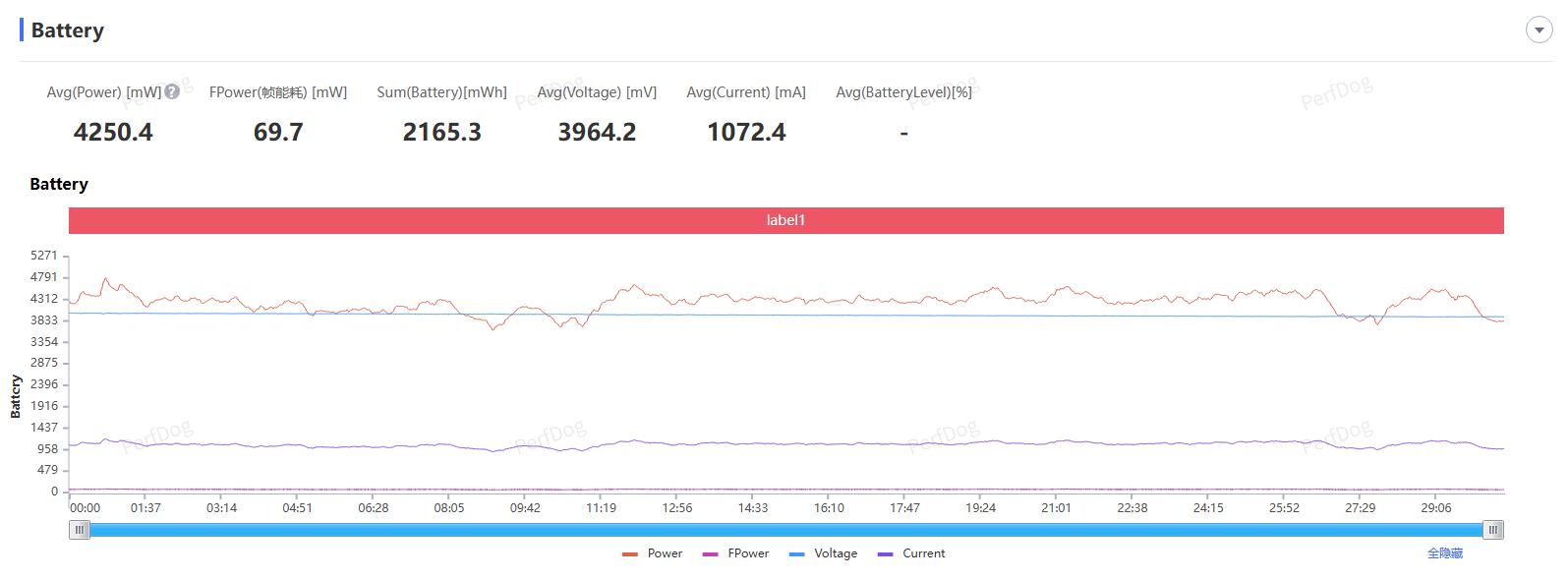Click the middle of the blue range slider track
Viewport: 1568px width, 580px height.
pyautogui.click(x=786, y=530)
